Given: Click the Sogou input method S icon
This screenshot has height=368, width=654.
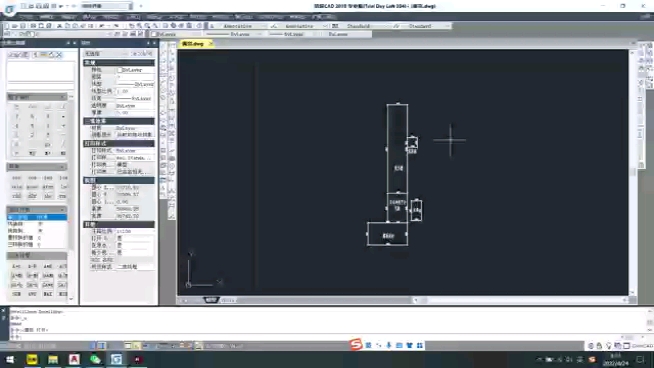Looking at the screenshot, I should [356, 345].
